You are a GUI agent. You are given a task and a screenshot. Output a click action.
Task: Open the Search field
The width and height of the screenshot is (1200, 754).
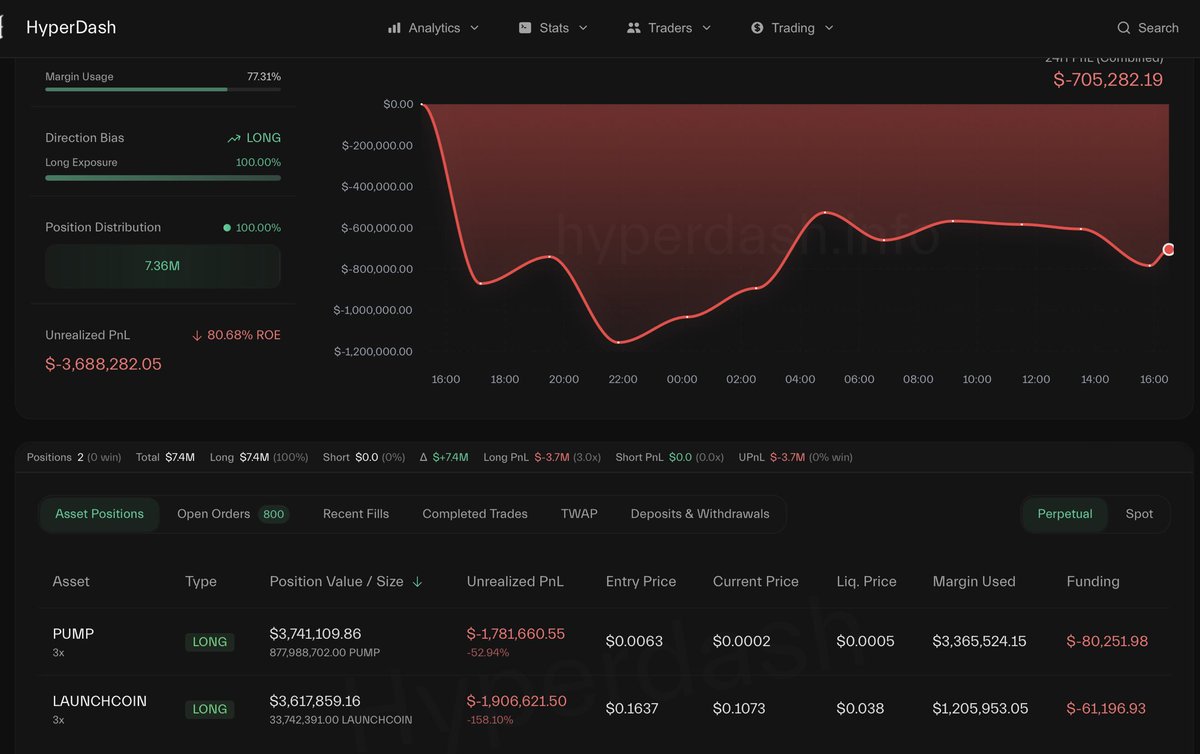[1148, 28]
